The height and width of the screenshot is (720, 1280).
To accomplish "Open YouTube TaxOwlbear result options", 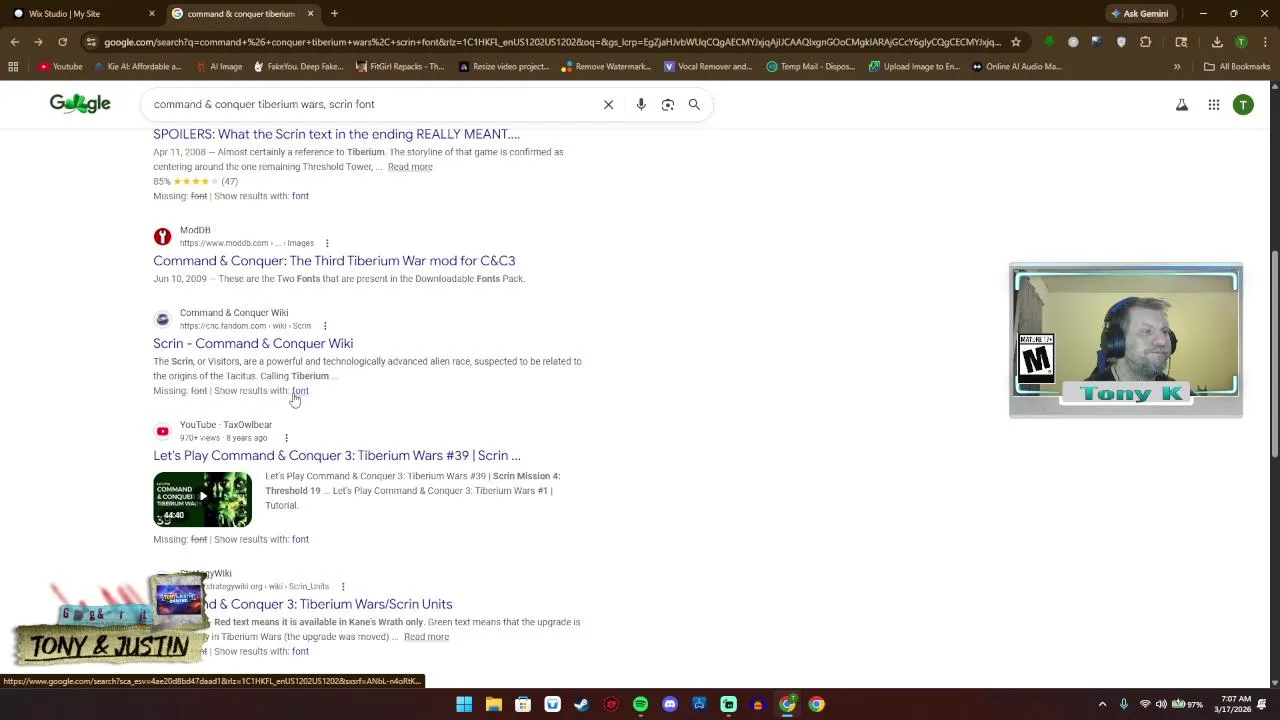I will click(x=286, y=438).
